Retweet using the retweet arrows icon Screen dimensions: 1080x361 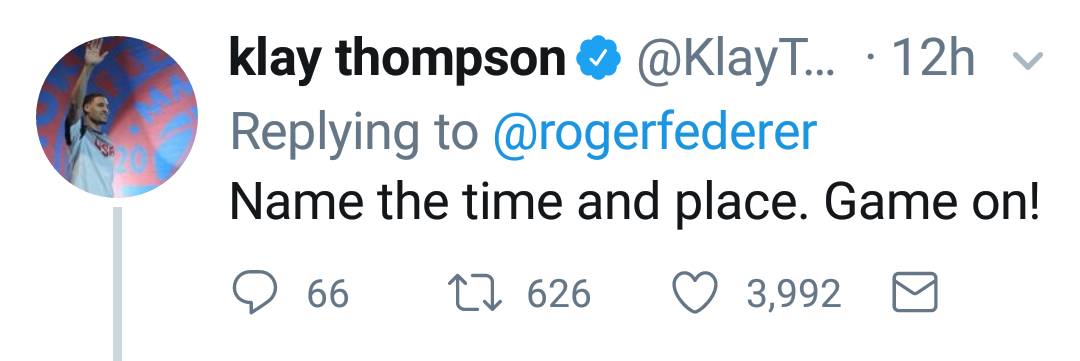pos(476,293)
